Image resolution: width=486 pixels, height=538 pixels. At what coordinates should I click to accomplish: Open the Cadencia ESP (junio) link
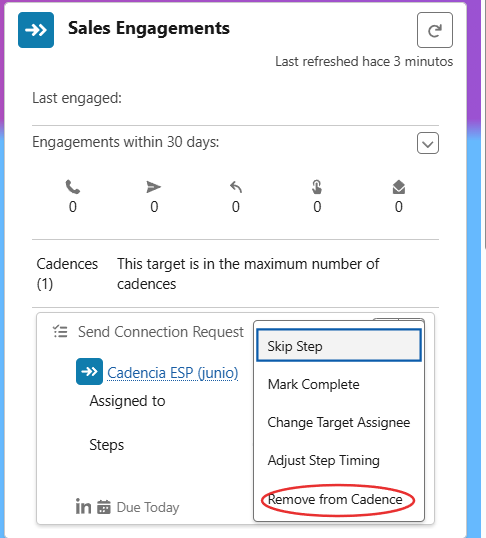[173, 373]
